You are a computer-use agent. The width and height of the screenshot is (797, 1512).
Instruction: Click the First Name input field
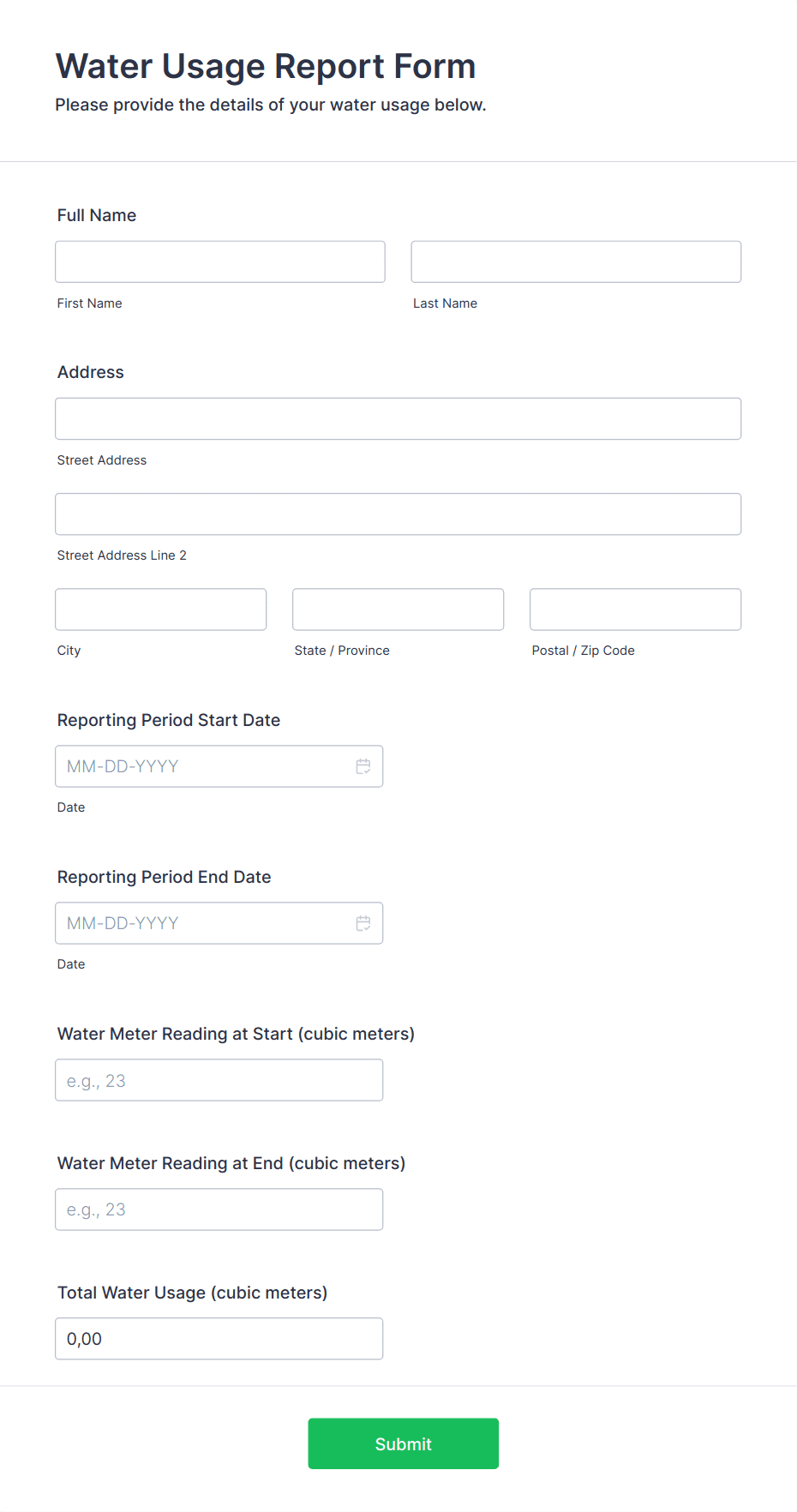(x=220, y=261)
